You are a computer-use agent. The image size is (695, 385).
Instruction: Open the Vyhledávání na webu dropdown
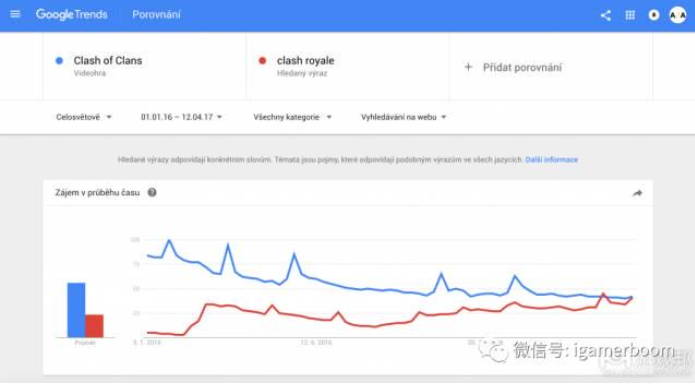coord(403,117)
